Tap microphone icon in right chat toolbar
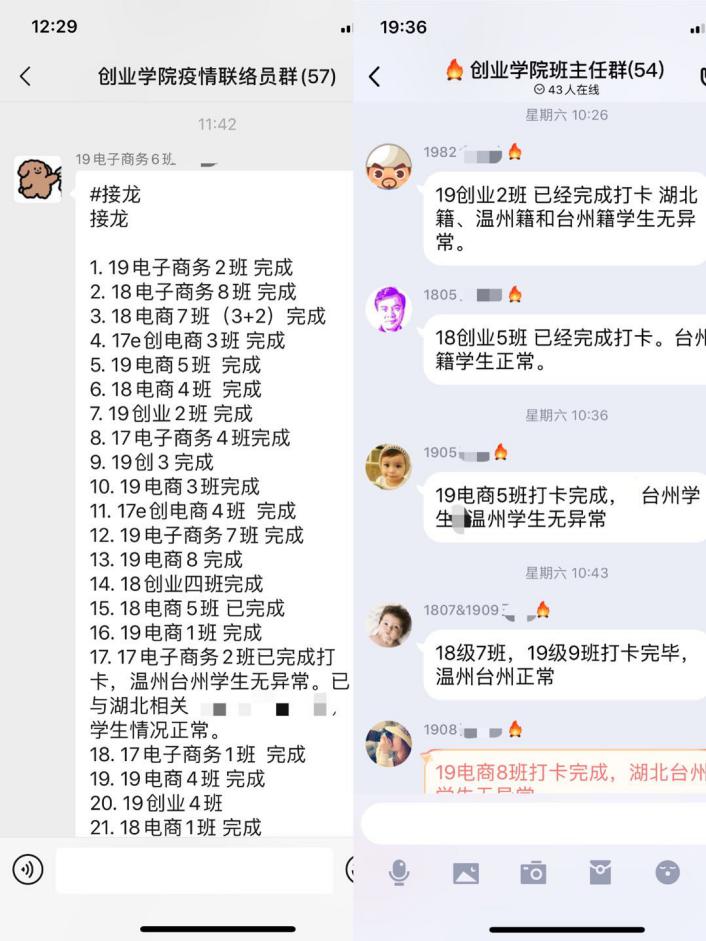Screen dimensions: 706x941 (x=399, y=872)
